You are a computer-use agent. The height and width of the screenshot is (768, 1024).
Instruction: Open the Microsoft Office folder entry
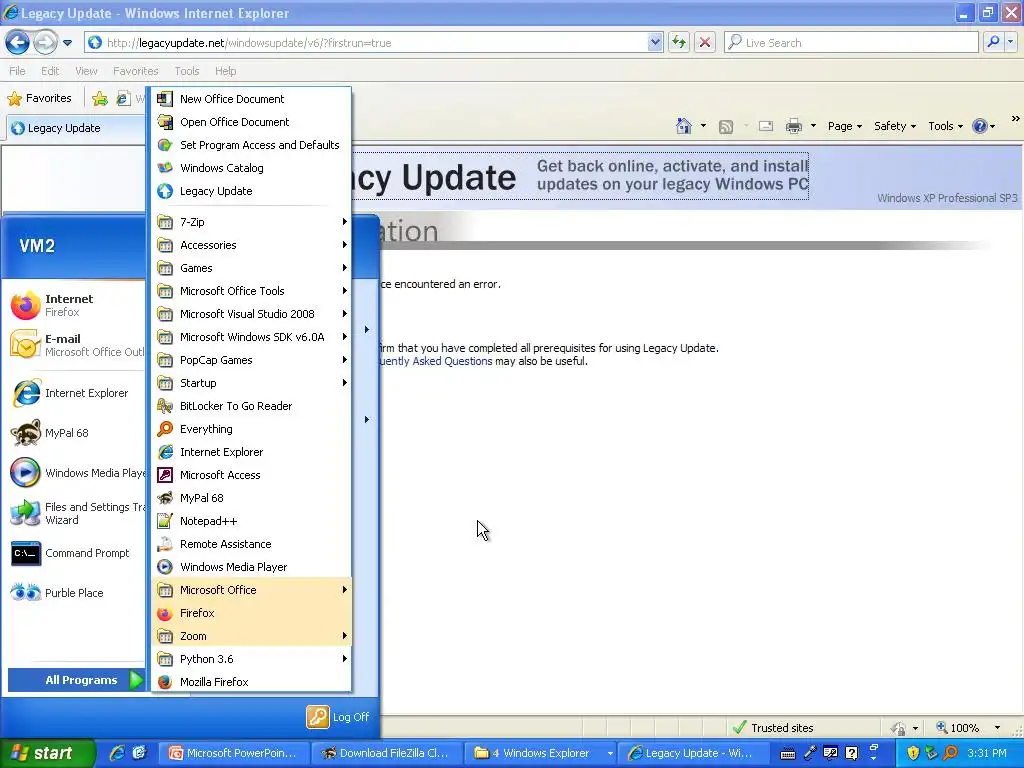(251, 590)
